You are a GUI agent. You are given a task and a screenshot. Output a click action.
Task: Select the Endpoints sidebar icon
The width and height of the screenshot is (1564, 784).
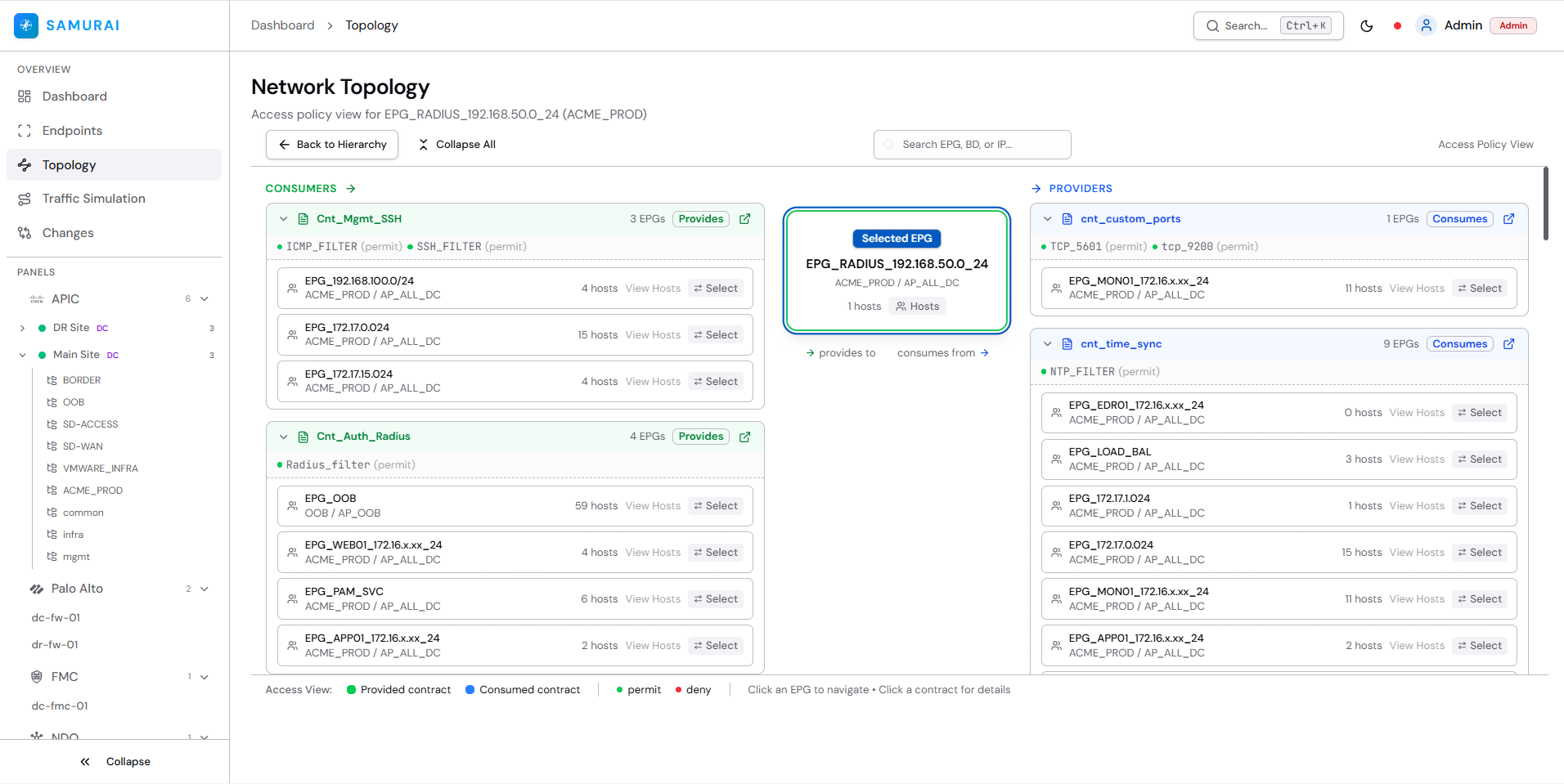click(x=25, y=130)
